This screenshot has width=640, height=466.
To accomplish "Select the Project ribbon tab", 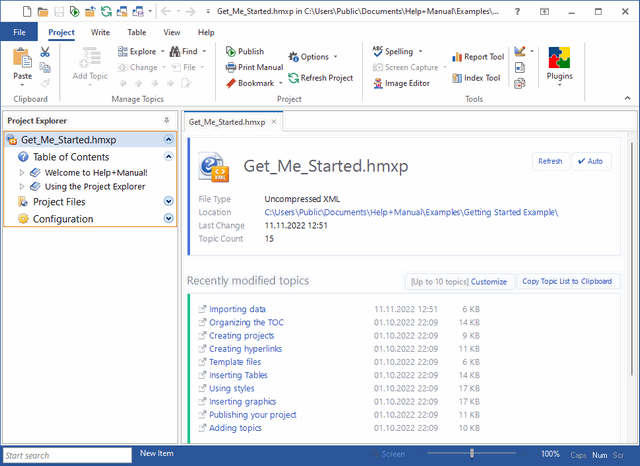I will click(61, 32).
